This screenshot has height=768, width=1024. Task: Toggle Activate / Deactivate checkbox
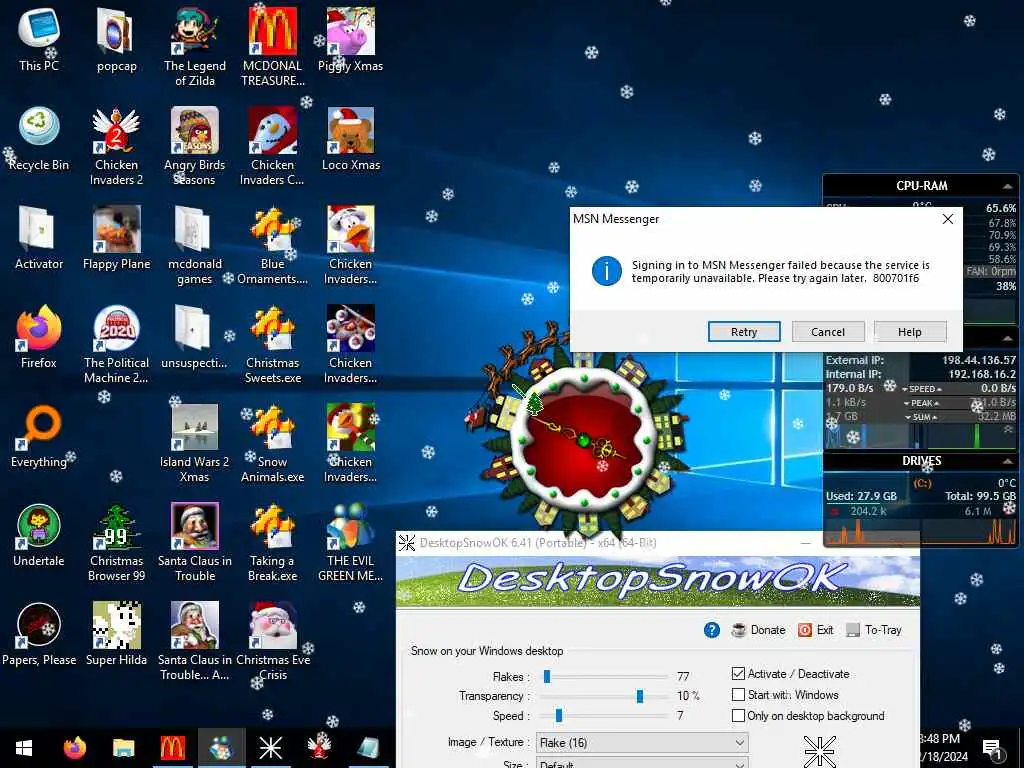point(738,673)
